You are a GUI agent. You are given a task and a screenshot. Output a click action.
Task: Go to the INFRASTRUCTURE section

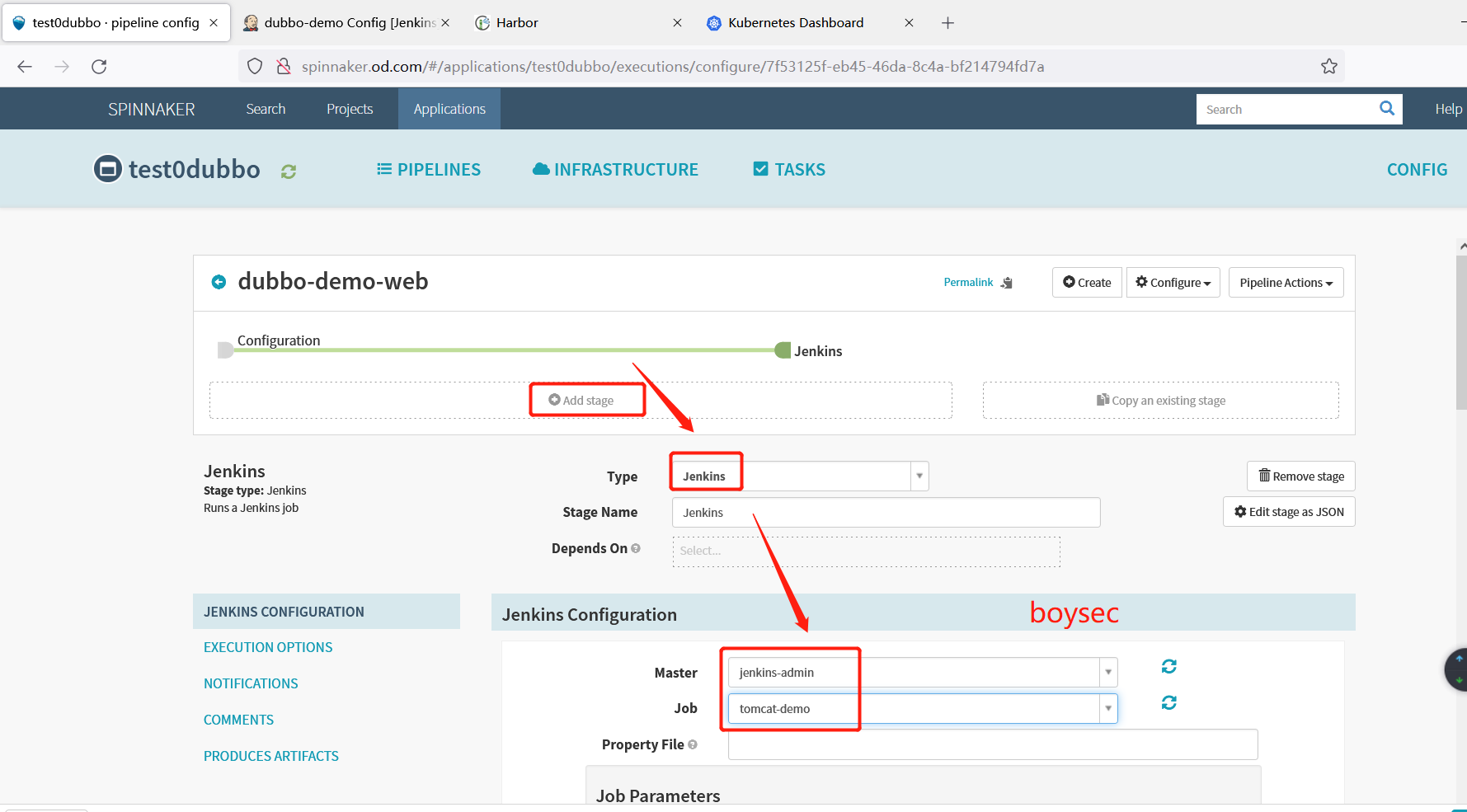pos(615,170)
